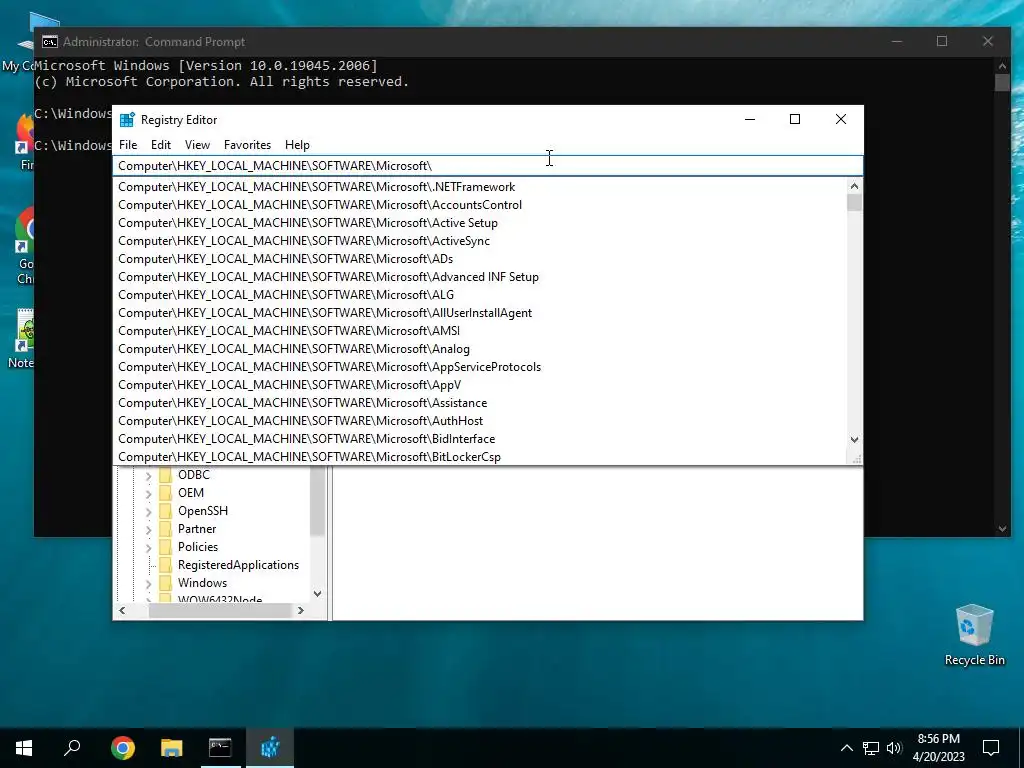1024x768 pixels.
Task: Open the Help menu in Registry Editor
Action: tap(297, 145)
